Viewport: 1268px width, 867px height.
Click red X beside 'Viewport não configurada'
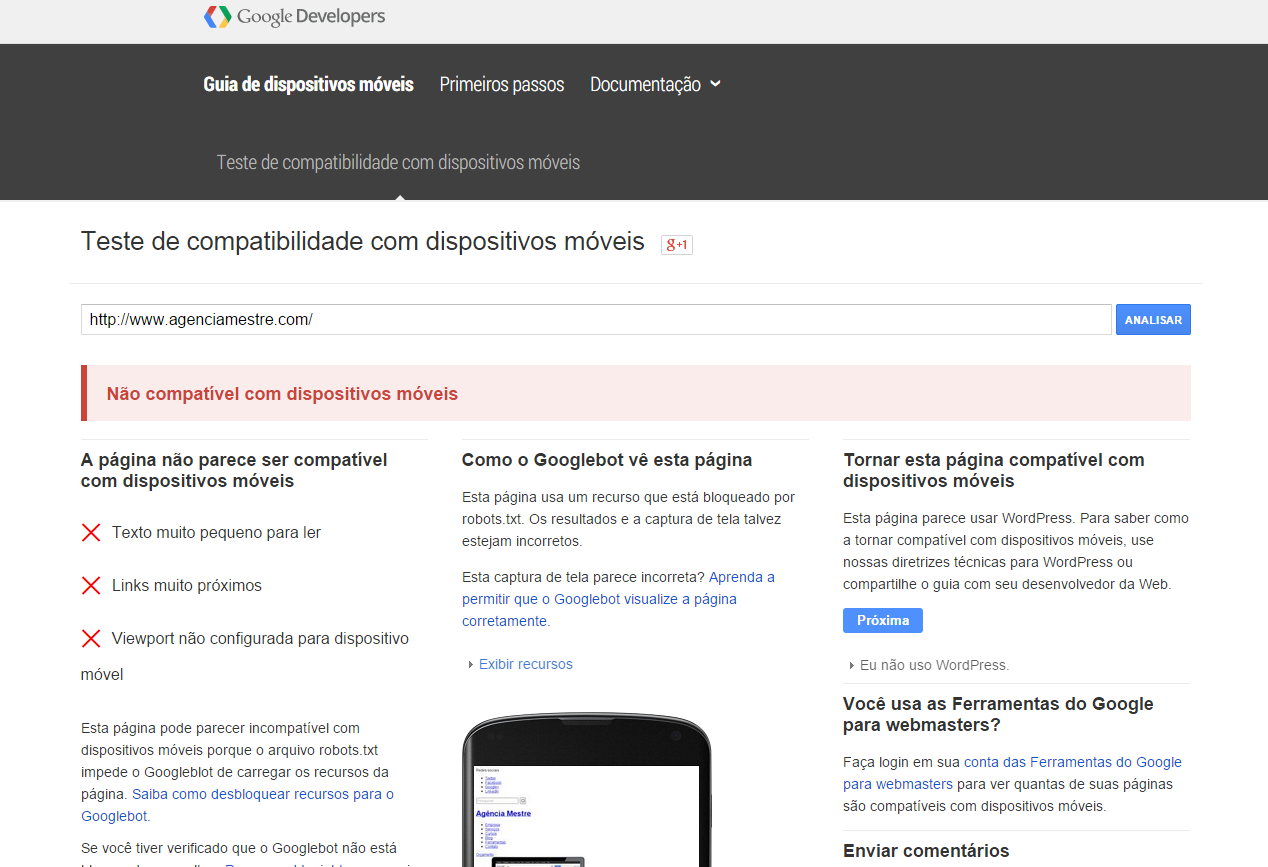(x=91, y=639)
